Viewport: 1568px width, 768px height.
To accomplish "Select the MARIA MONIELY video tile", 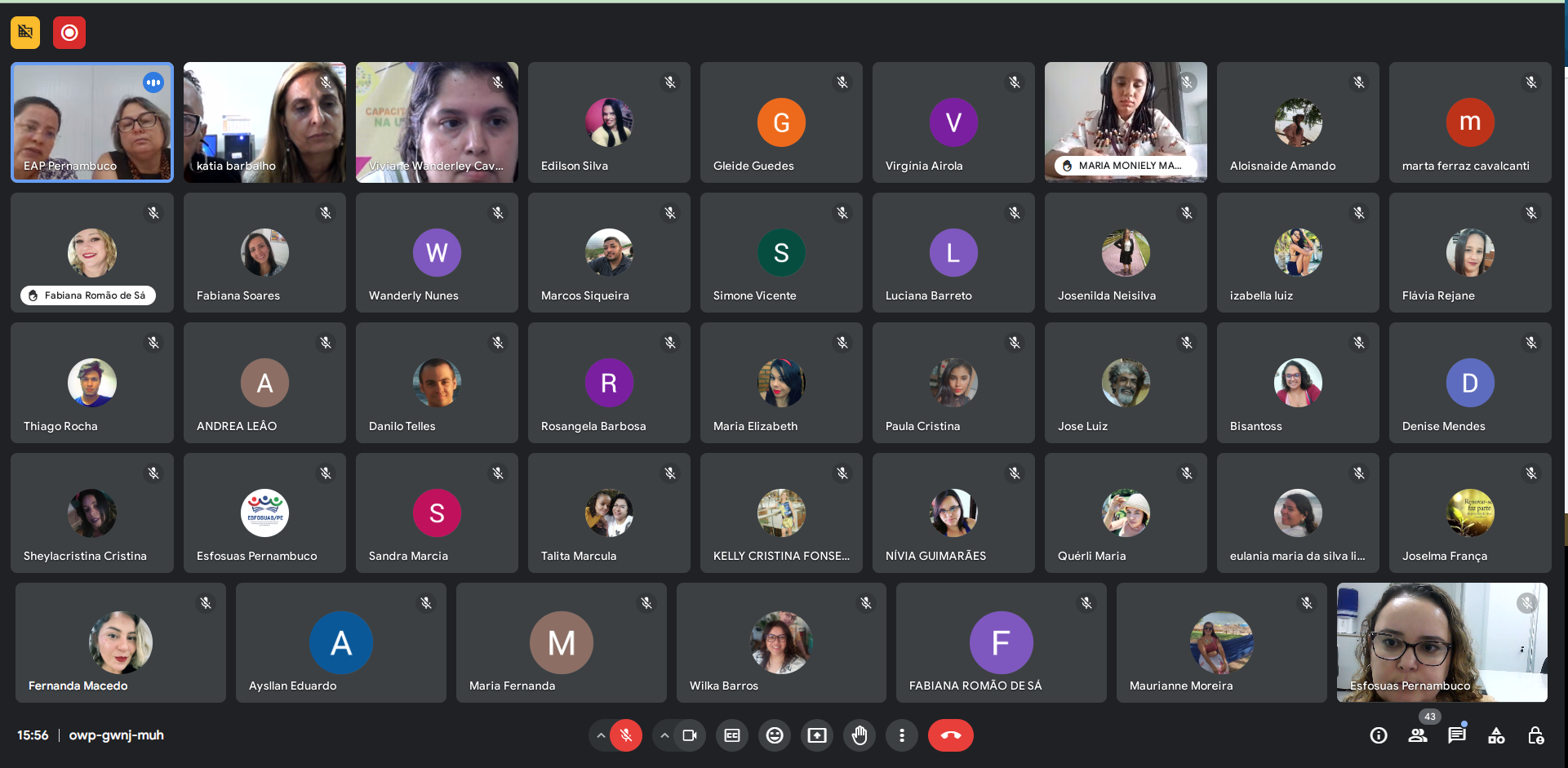I will [1126, 122].
